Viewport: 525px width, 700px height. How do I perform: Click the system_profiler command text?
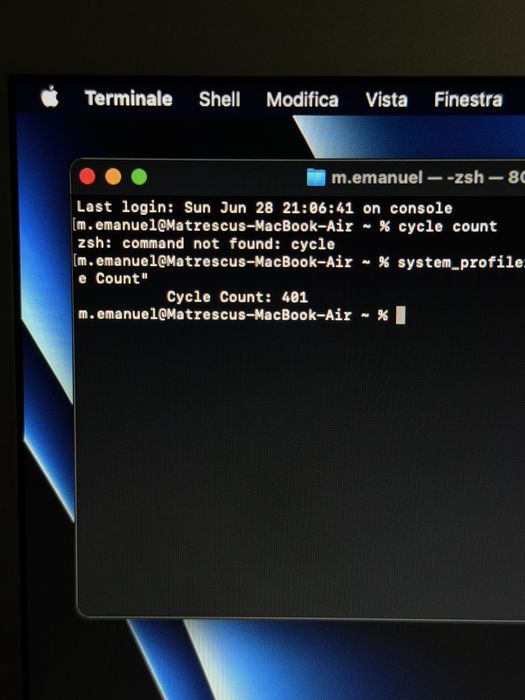tap(461, 262)
